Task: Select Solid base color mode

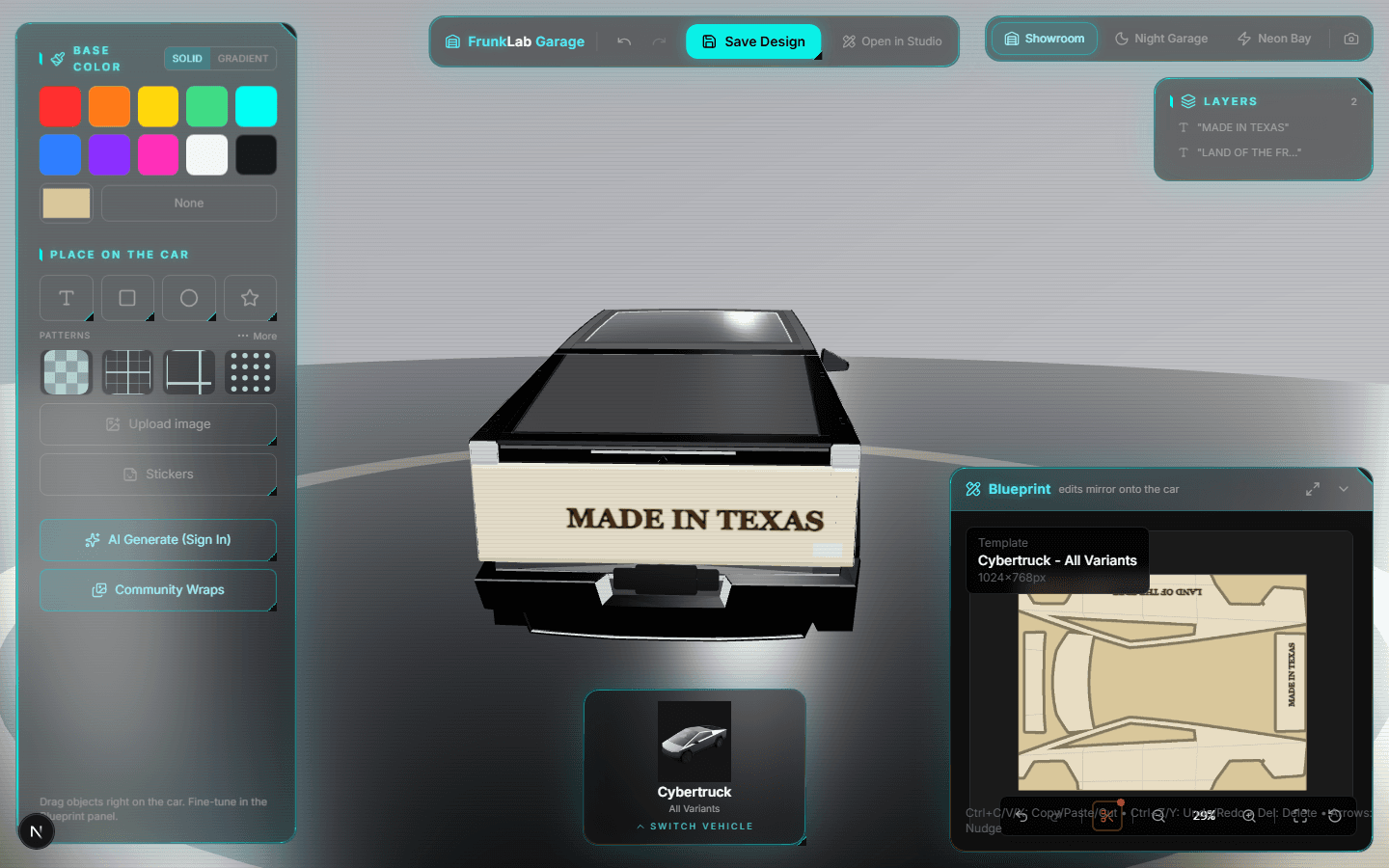Action: 187,59
